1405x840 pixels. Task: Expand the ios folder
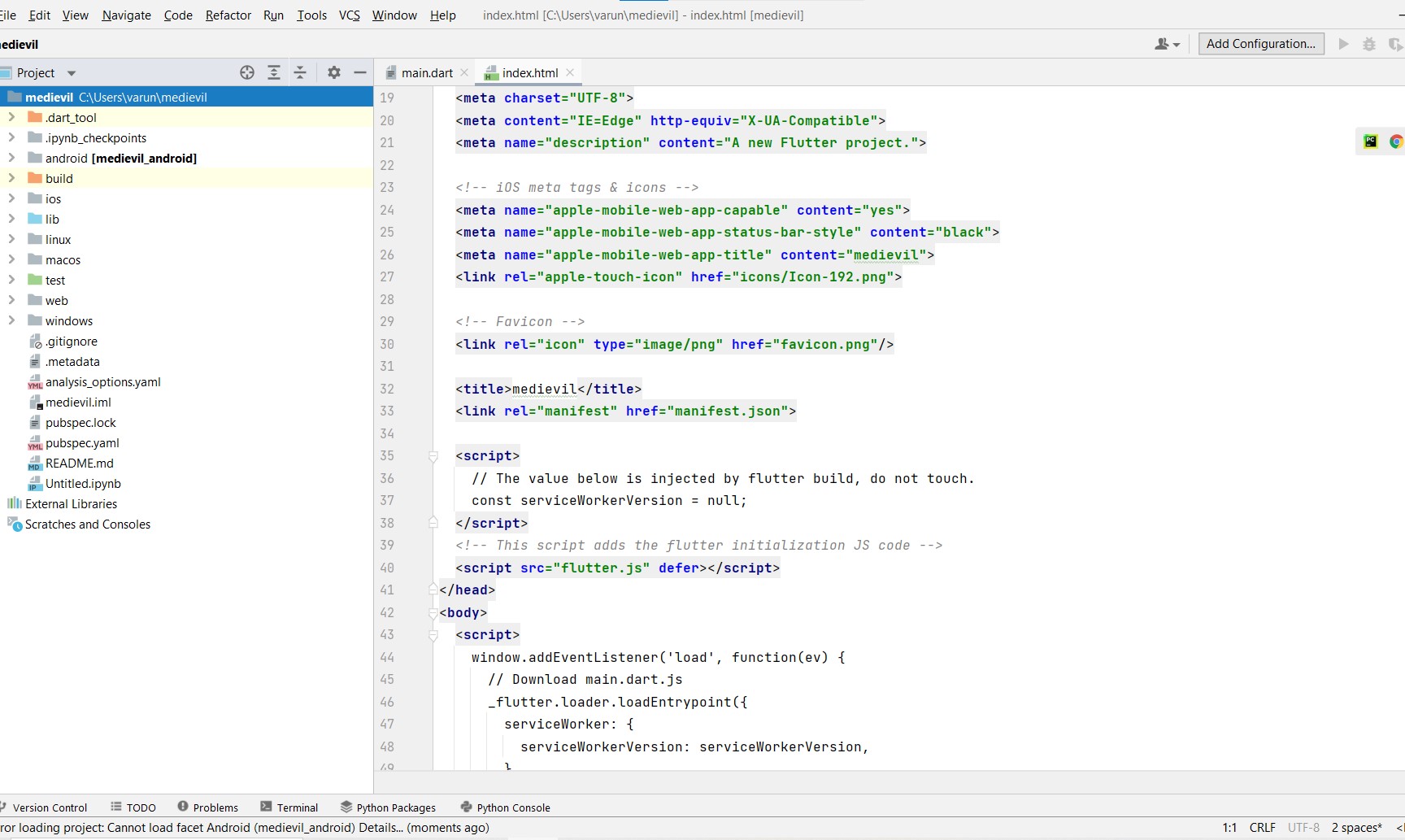(11, 198)
